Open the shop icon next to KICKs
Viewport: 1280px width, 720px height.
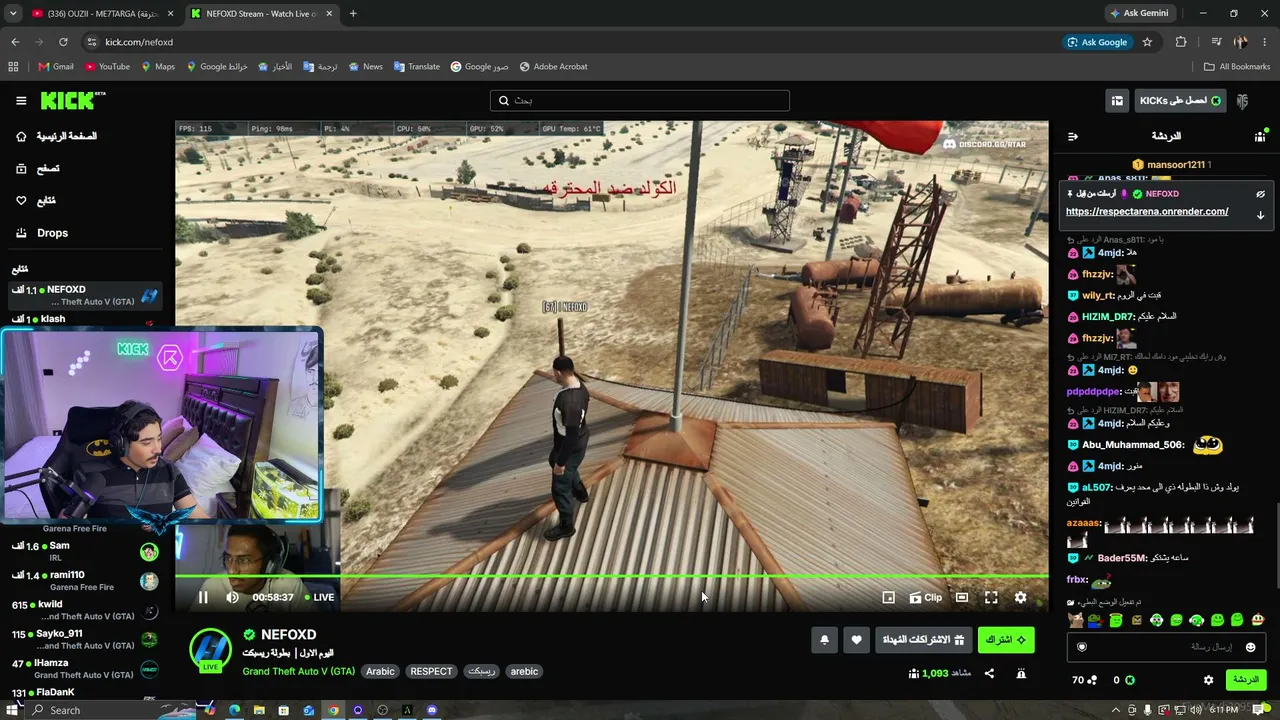click(1117, 101)
